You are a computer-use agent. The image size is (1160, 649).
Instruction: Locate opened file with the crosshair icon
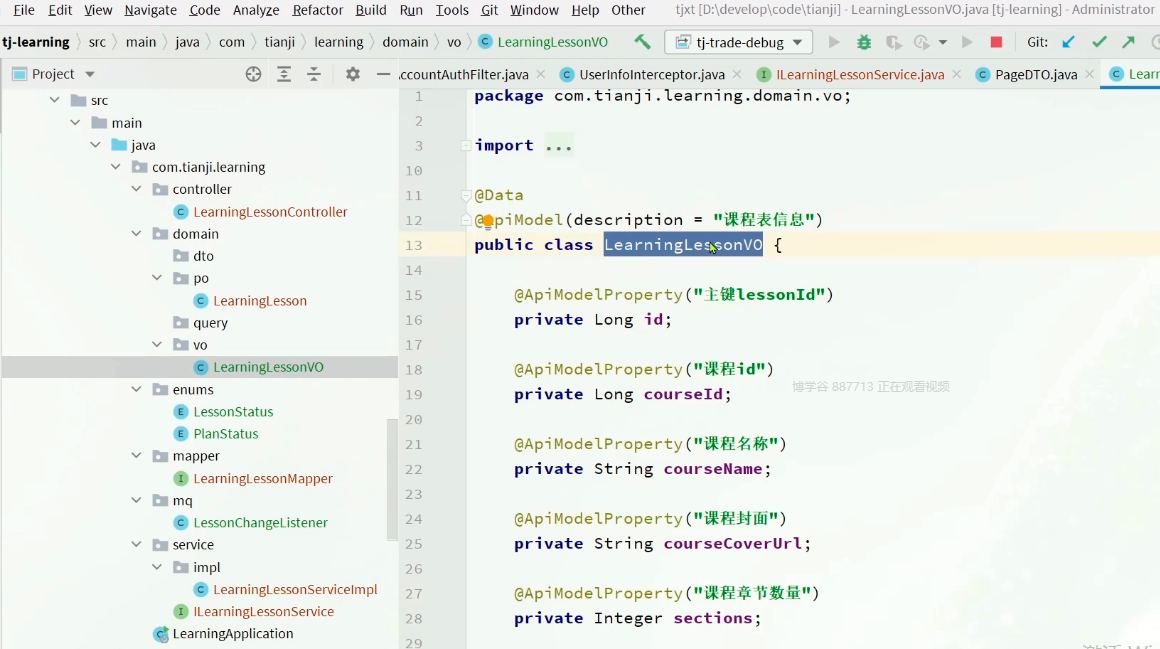click(x=254, y=74)
